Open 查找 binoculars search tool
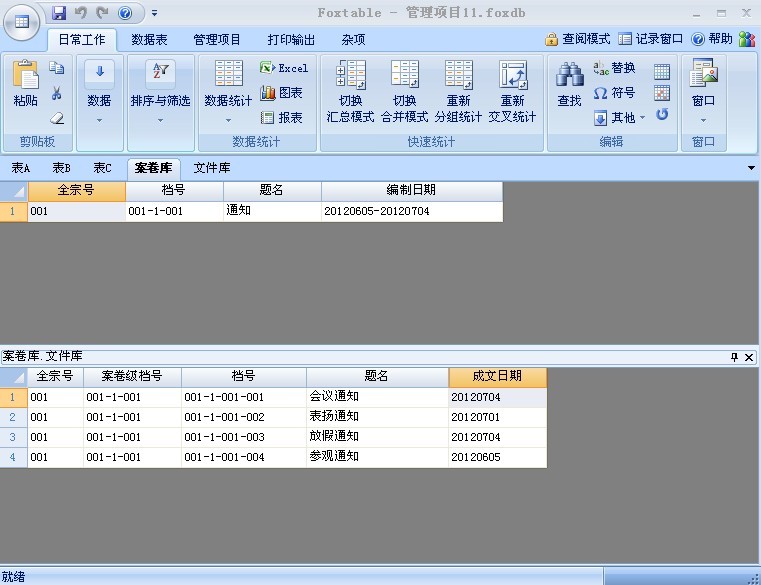The image size is (761, 585). click(569, 84)
